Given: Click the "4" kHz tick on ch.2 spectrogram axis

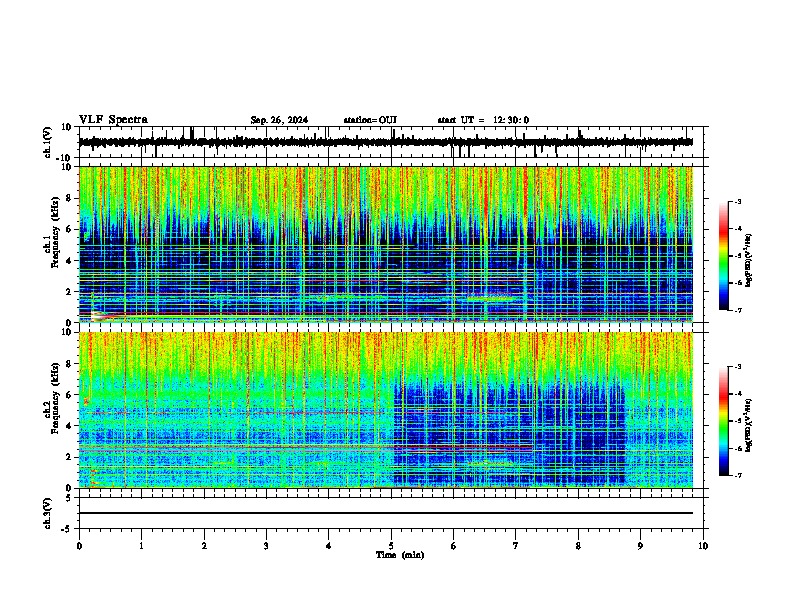Looking at the screenshot, I should coord(70,426).
